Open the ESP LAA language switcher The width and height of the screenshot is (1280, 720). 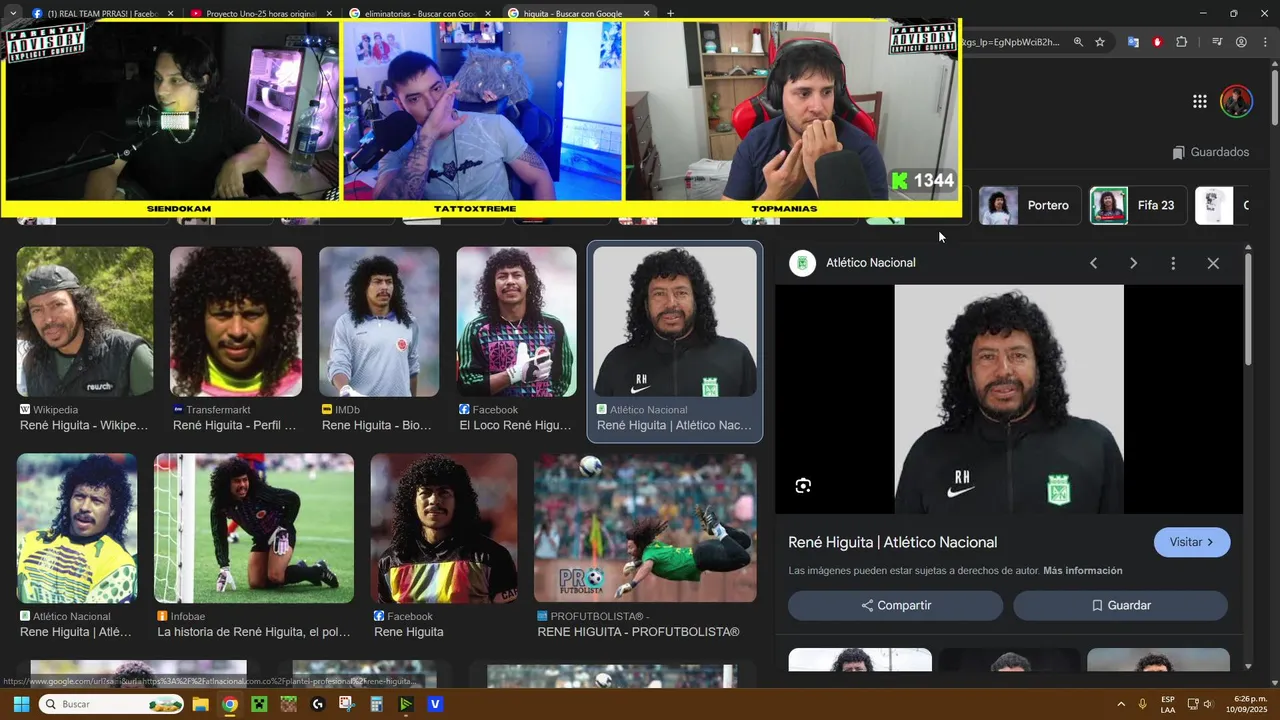(x=1168, y=704)
